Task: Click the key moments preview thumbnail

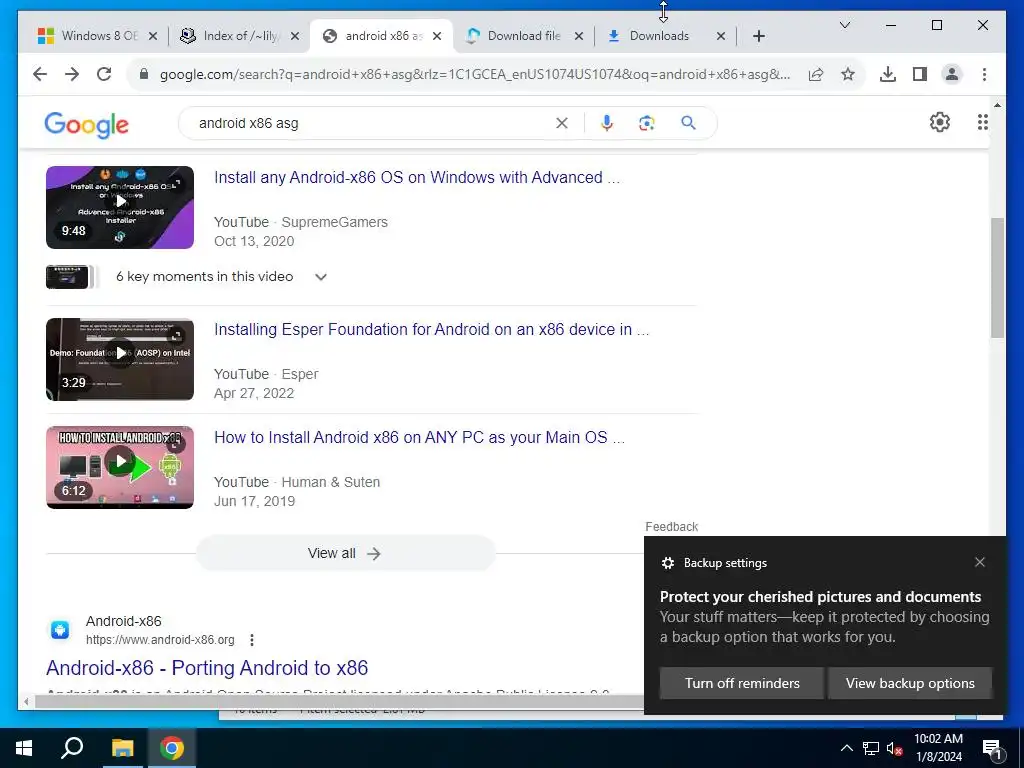Action: 67,277
